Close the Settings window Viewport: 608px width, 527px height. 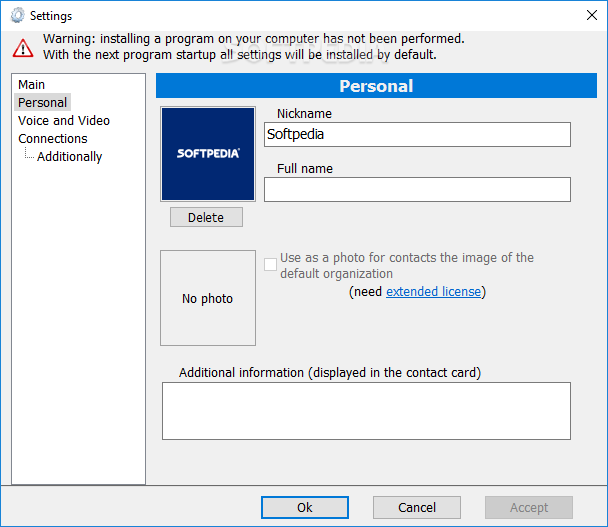pos(592,15)
